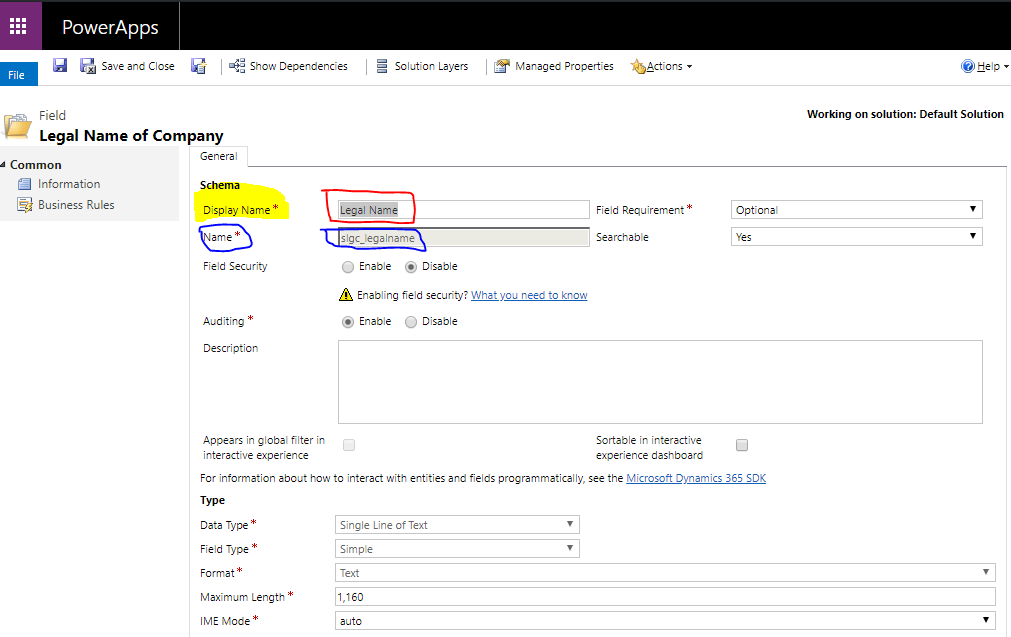The width and height of the screenshot is (1011, 637).
Task: Toggle 'Sortable in interactive experience dashboard' checkbox
Action: [x=742, y=445]
